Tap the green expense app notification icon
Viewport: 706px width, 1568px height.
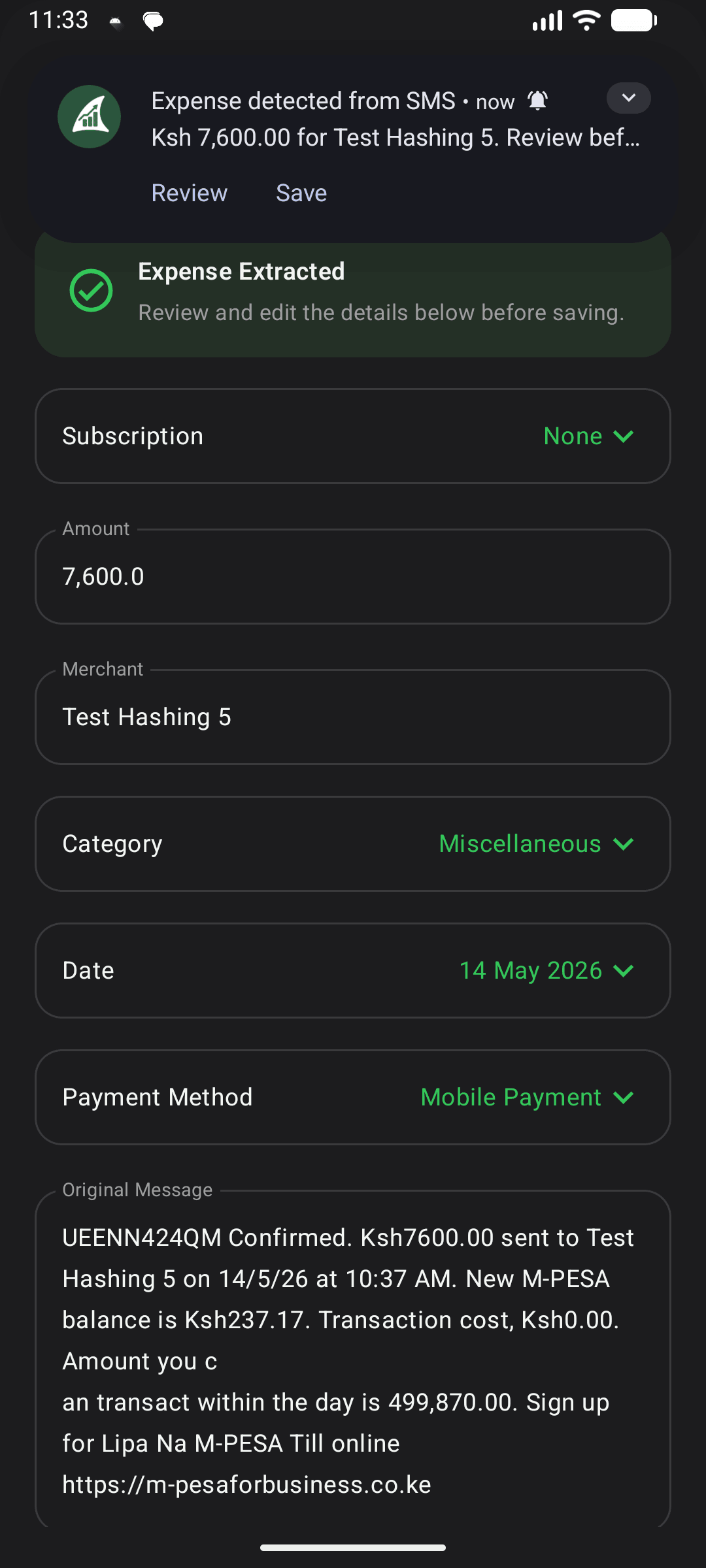point(89,117)
